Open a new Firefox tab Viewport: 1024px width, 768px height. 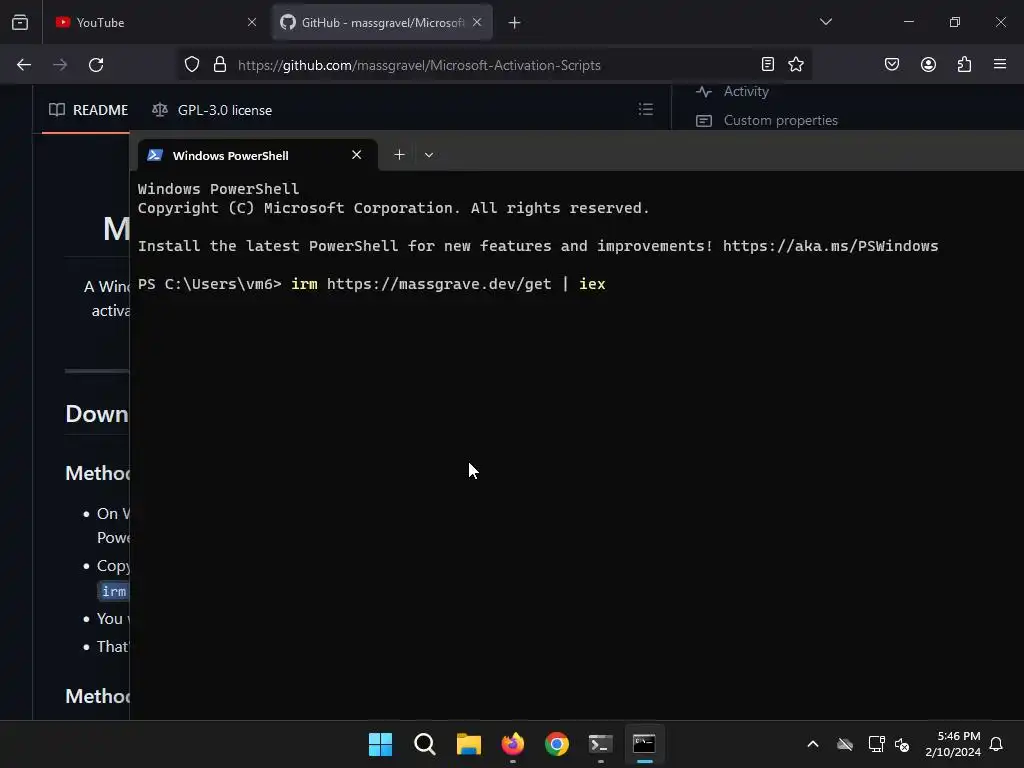click(x=515, y=23)
